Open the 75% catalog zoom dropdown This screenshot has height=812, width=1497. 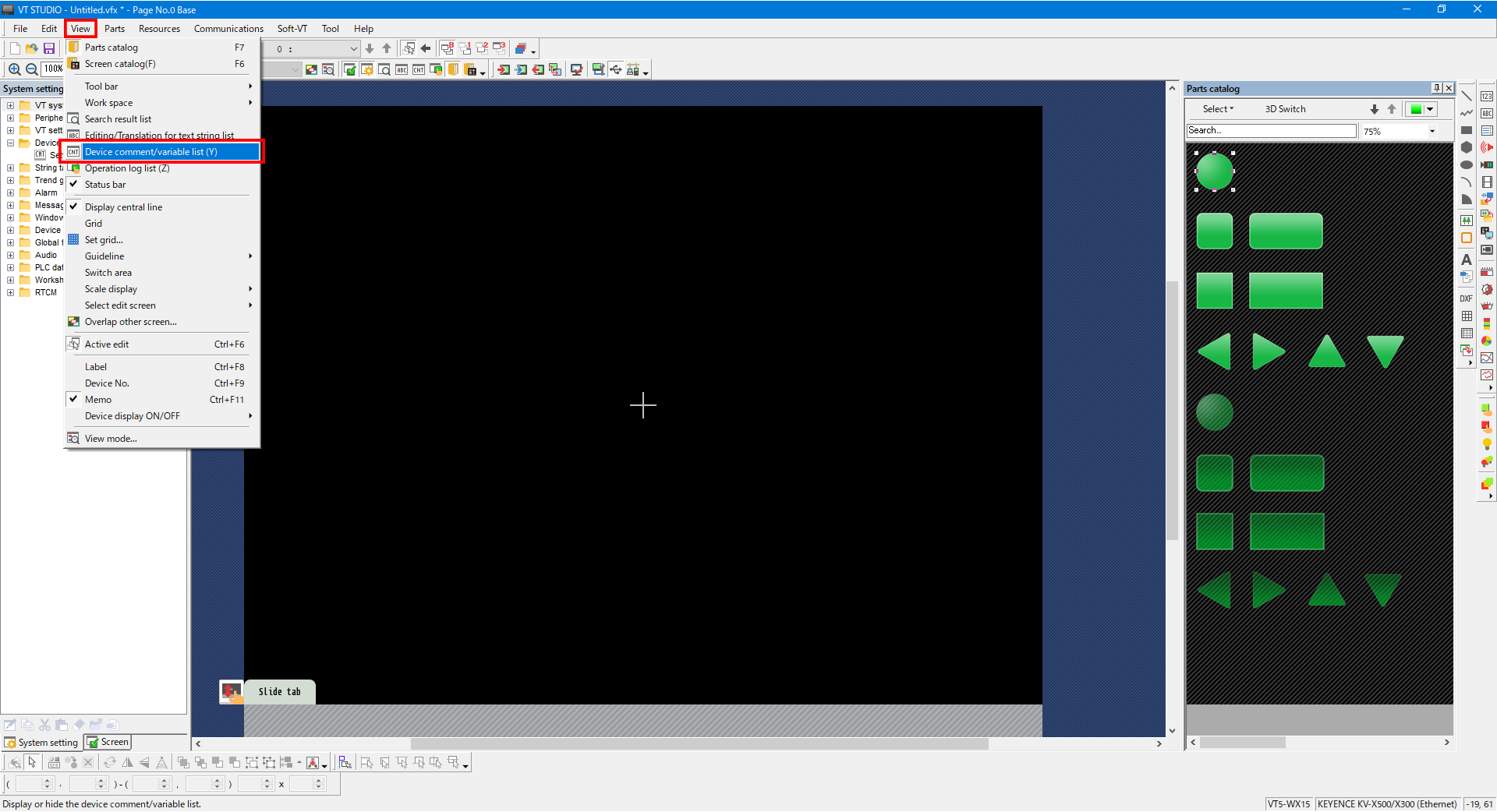coord(1432,131)
